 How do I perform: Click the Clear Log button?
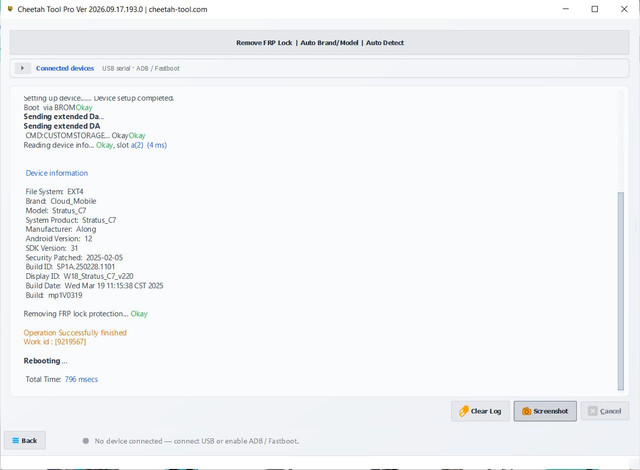pos(480,411)
